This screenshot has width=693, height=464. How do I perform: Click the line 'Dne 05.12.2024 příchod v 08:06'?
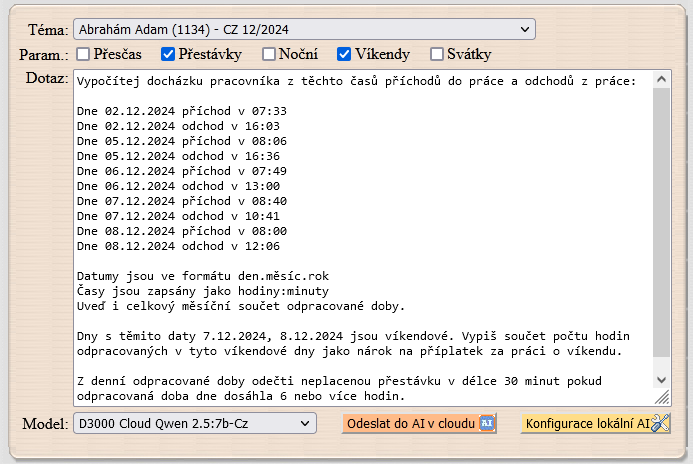[x=182, y=141]
